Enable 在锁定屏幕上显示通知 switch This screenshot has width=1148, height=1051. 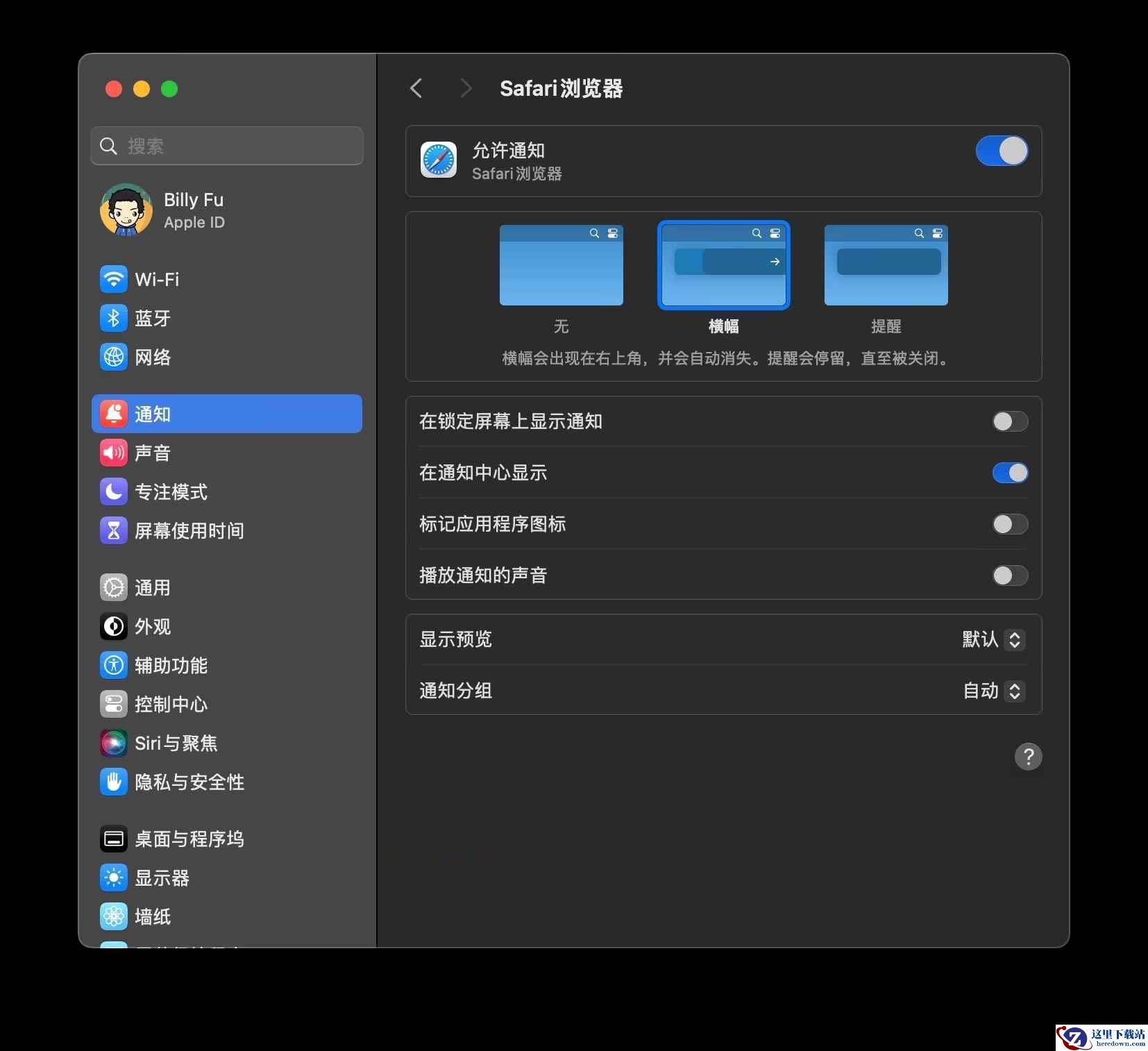tap(1011, 421)
